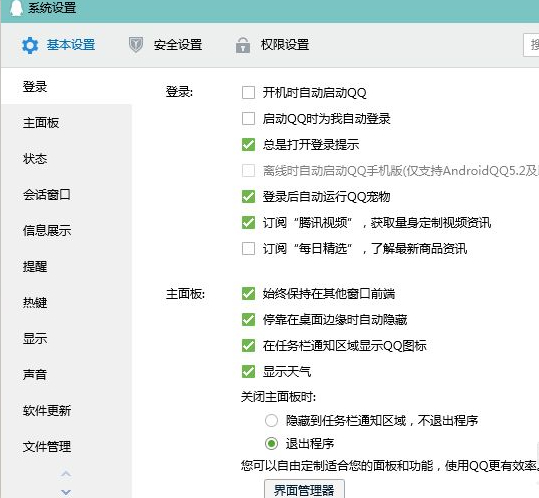Image resolution: width=539 pixels, height=498 pixels.
Task: Click the padlock icon for 权限设置
Action: pos(243,45)
